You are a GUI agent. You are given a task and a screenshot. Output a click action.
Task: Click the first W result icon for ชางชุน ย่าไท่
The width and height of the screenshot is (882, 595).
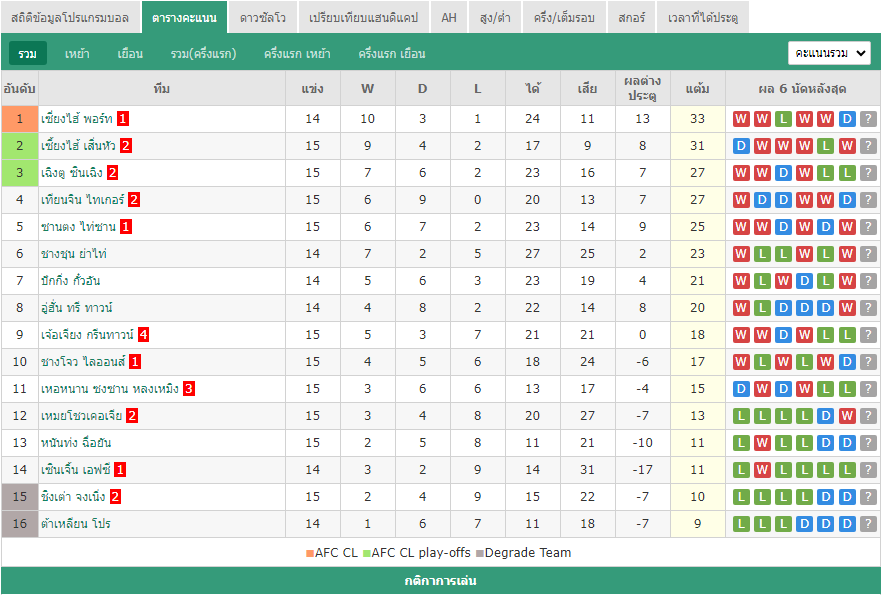pos(741,254)
